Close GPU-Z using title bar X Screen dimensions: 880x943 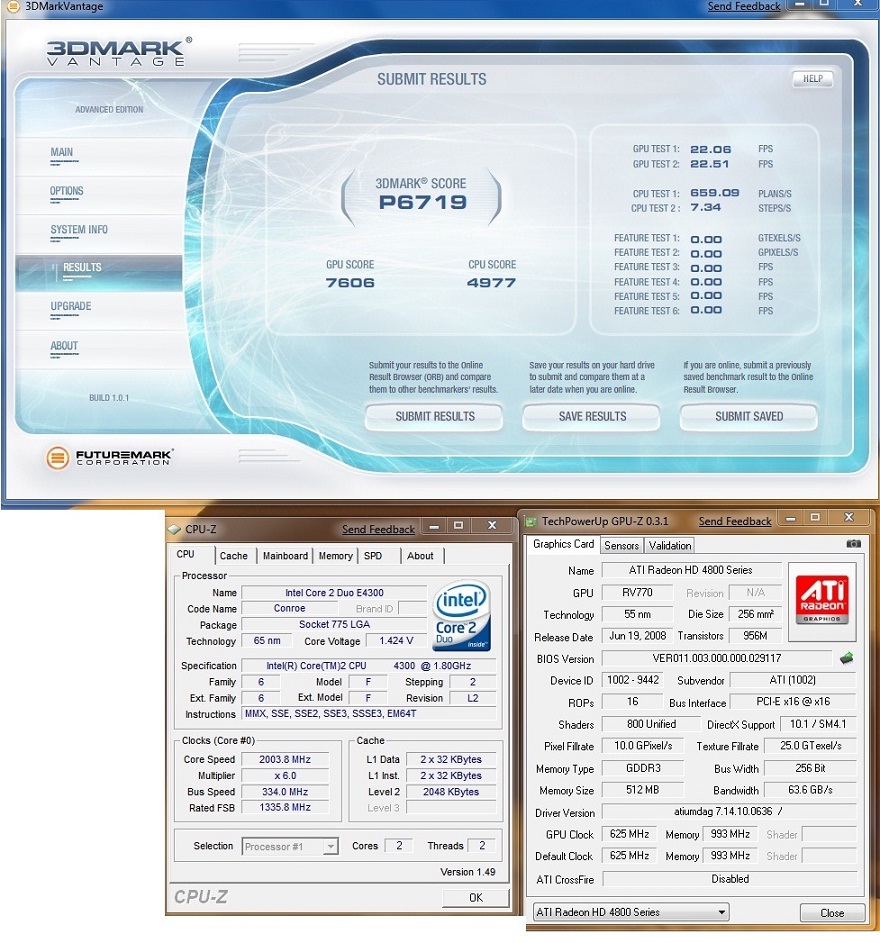point(849,518)
